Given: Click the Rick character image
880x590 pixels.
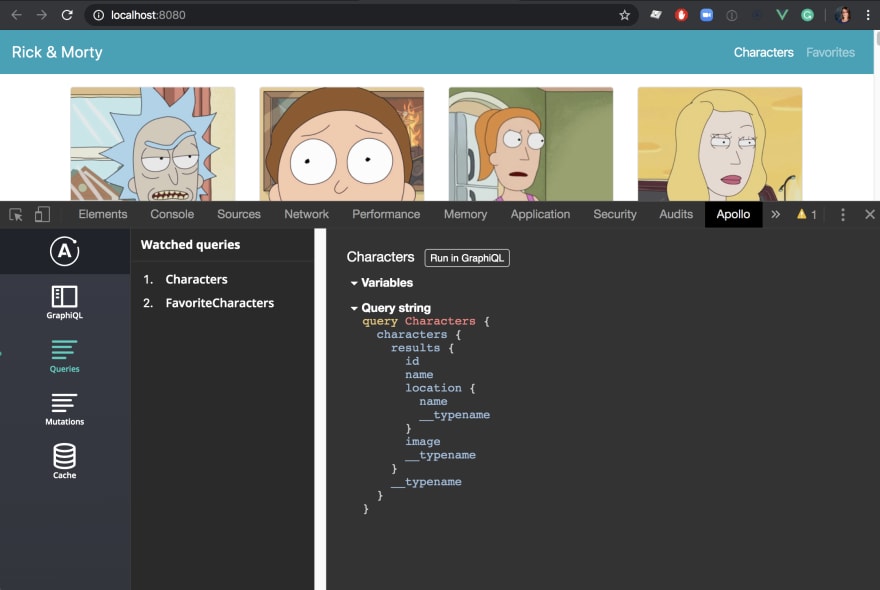Looking at the screenshot, I should [153, 144].
